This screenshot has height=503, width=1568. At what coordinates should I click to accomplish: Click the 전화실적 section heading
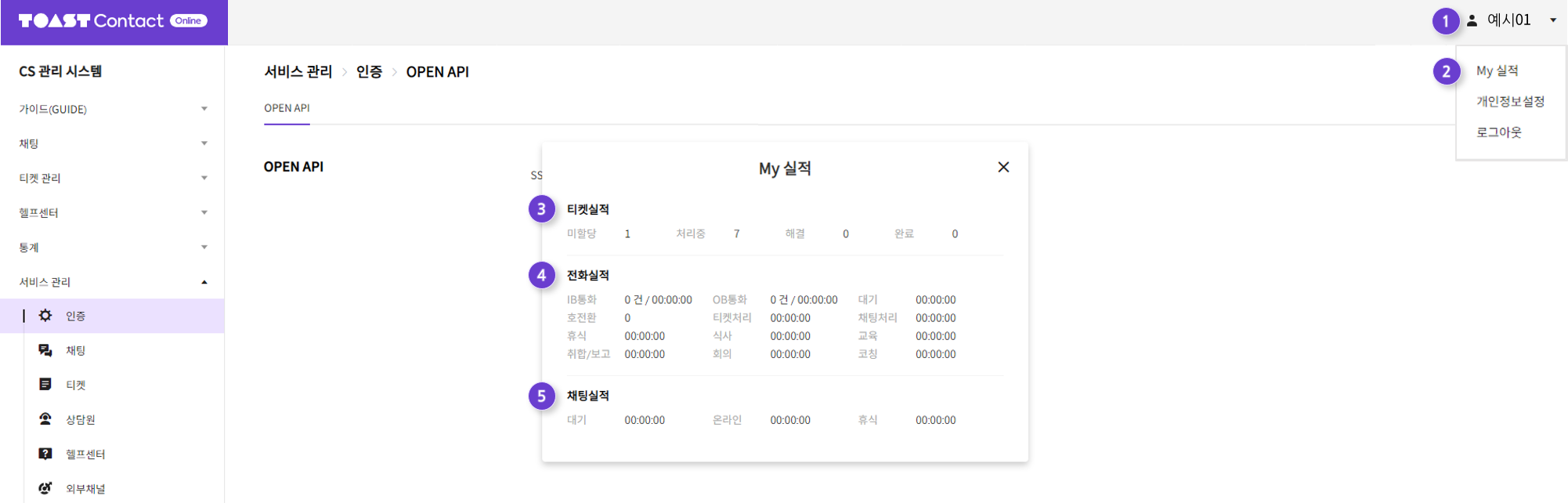click(x=588, y=275)
